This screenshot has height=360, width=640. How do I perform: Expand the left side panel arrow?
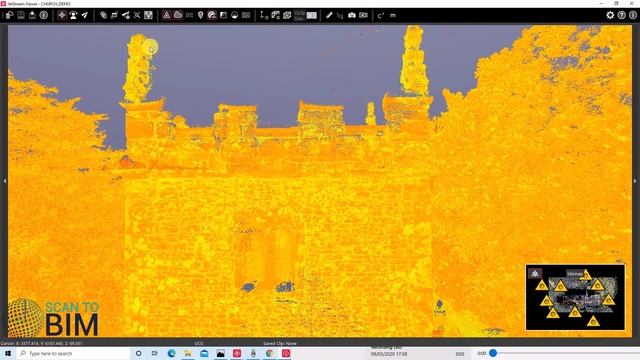click(x=4, y=180)
